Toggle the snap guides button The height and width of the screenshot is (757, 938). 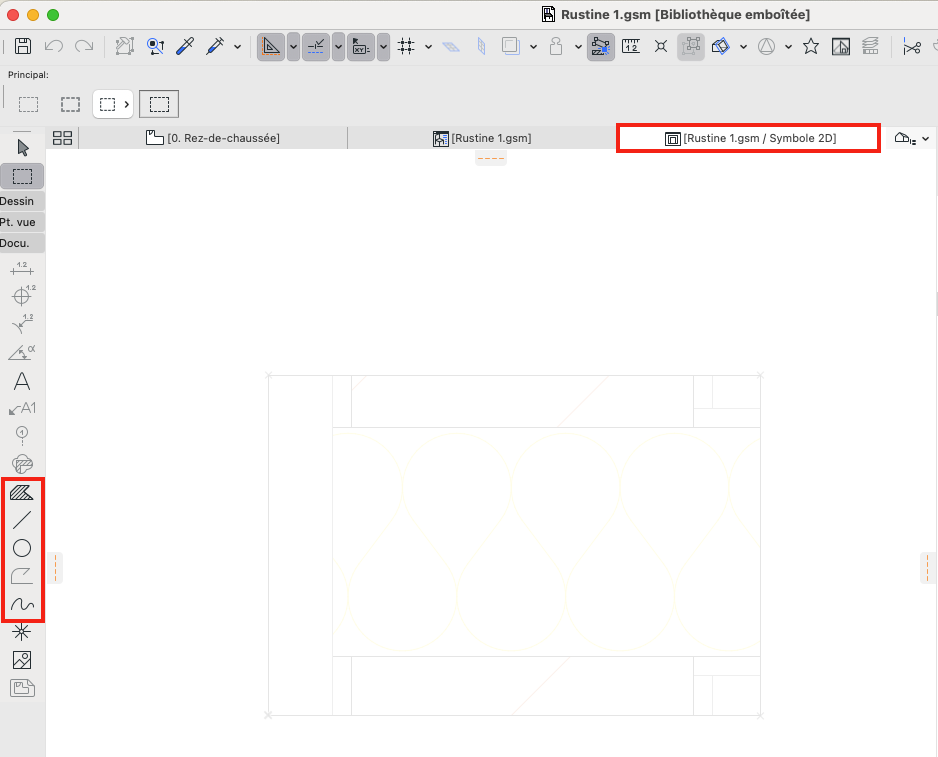316,47
